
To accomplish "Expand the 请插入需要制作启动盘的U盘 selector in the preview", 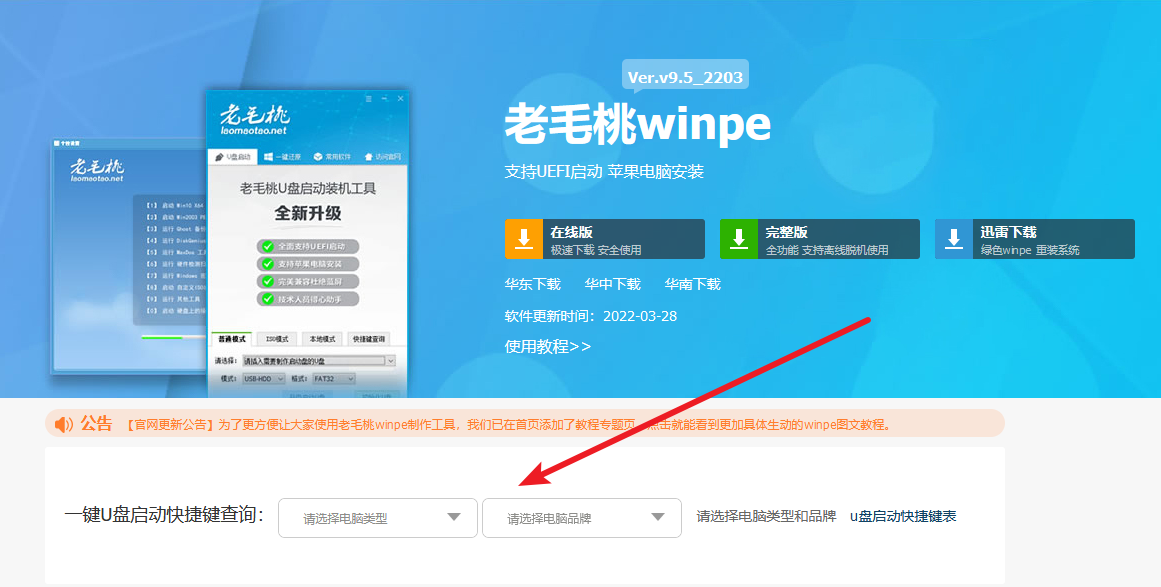I will (x=318, y=361).
